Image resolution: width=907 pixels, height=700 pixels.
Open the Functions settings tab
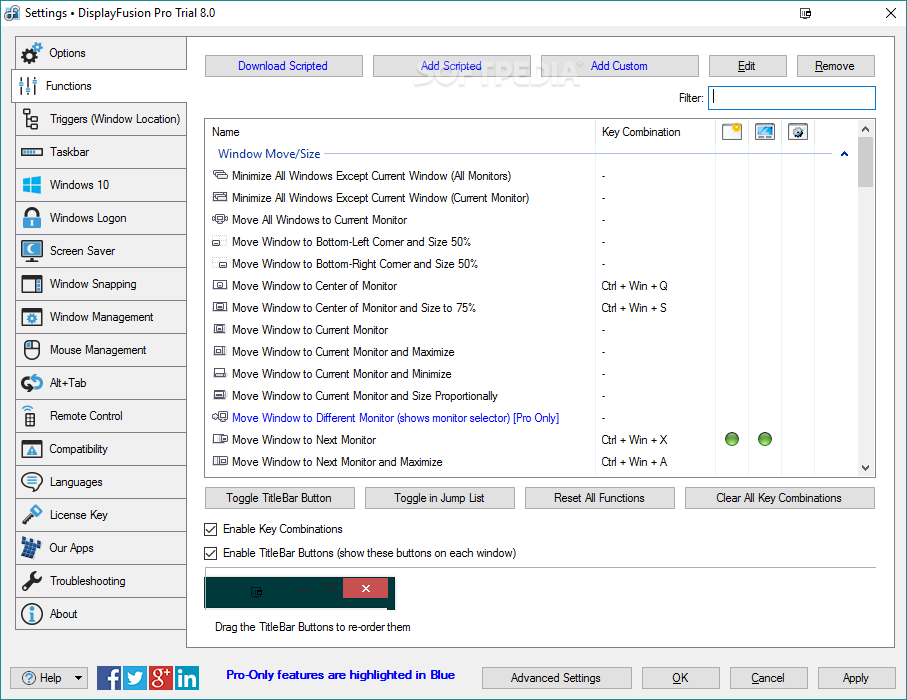coord(99,86)
